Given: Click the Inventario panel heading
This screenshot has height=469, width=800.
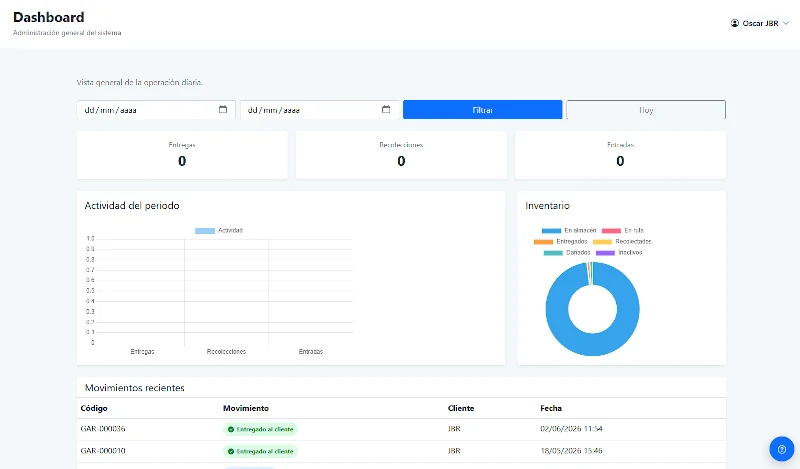Looking at the screenshot, I should pyautogui.click(x=547, y=206).
